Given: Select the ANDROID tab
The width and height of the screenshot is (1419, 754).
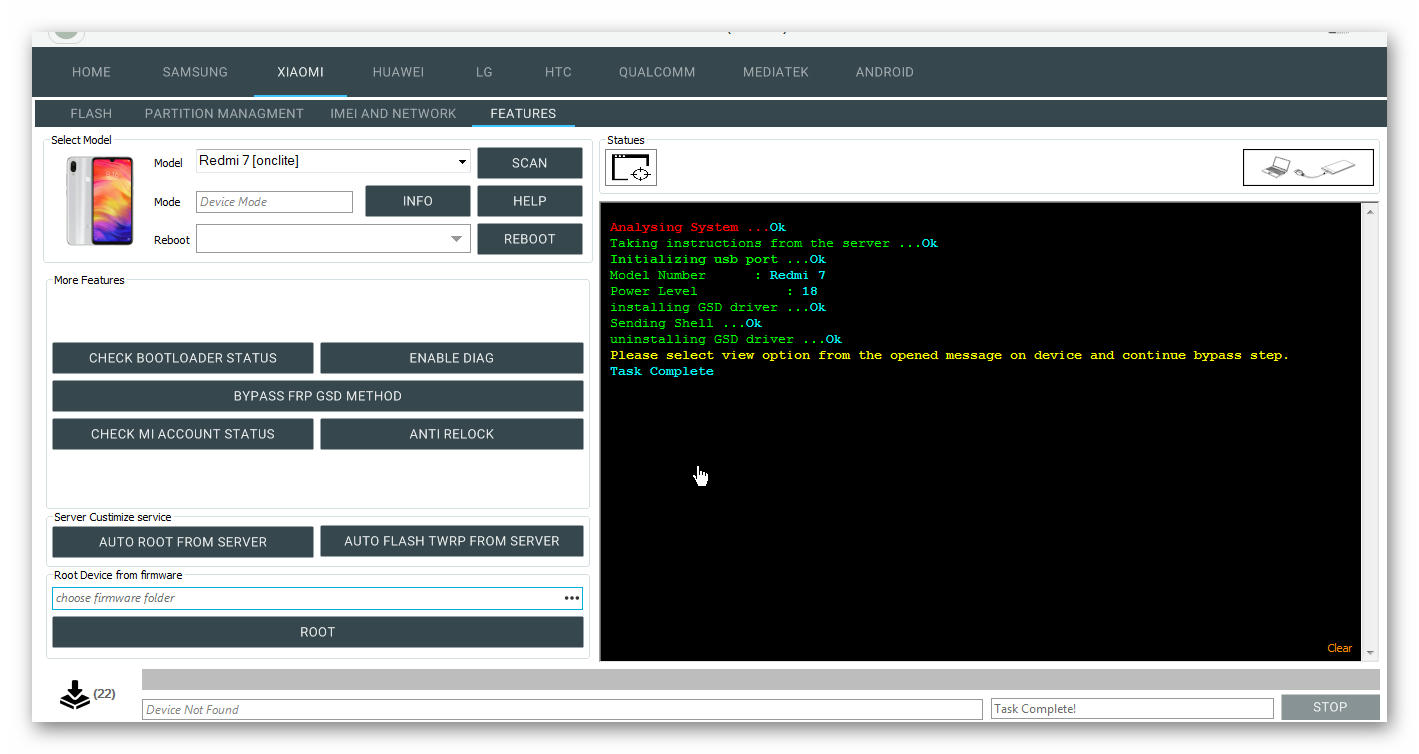Looking at the screenshot, I should (885, 72).
